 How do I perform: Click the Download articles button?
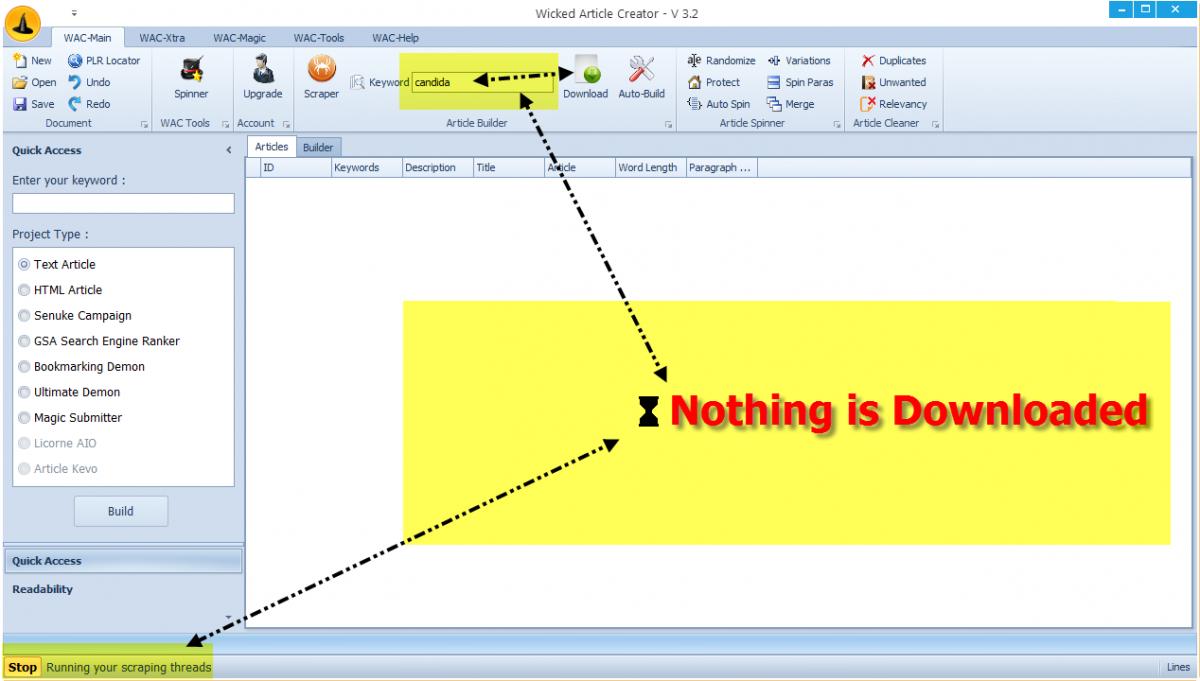pos(585,78)
